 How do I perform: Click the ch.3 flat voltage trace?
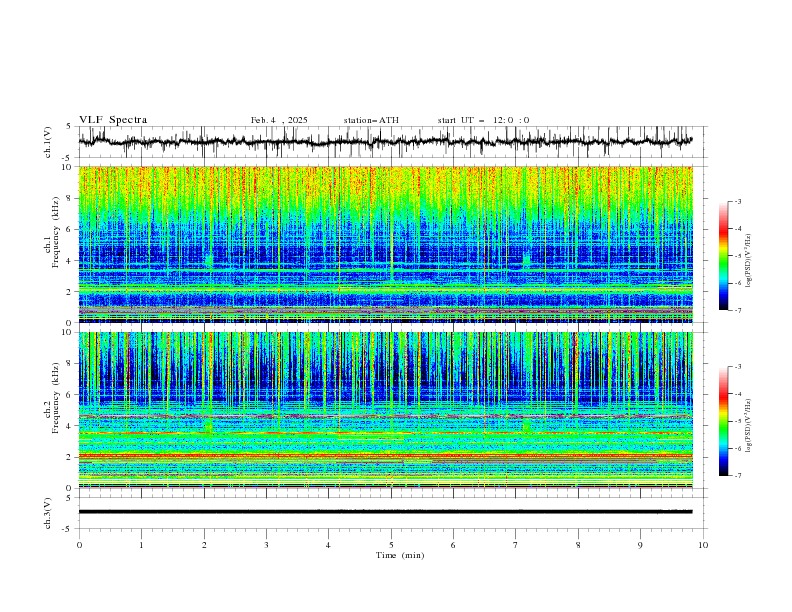click(x=385, y=512)
